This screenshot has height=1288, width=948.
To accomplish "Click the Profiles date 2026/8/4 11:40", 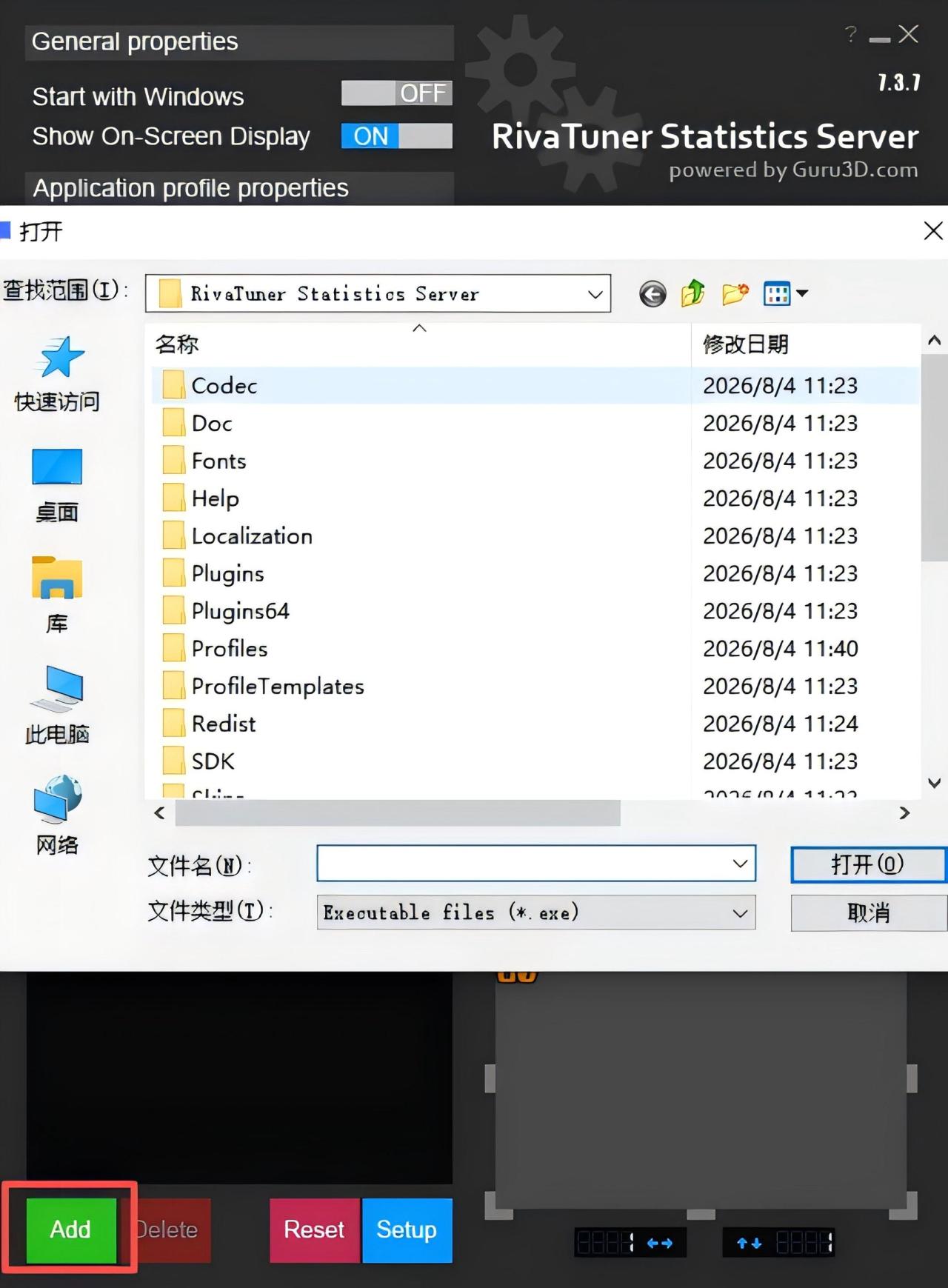I will 780,649.
